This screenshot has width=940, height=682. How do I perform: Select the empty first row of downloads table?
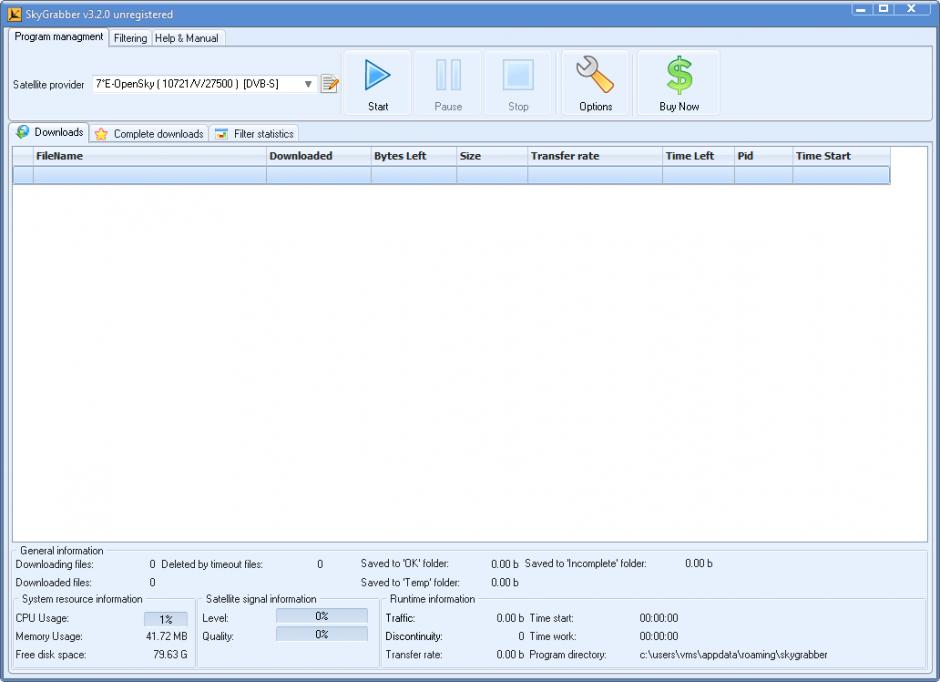[451, 175]
